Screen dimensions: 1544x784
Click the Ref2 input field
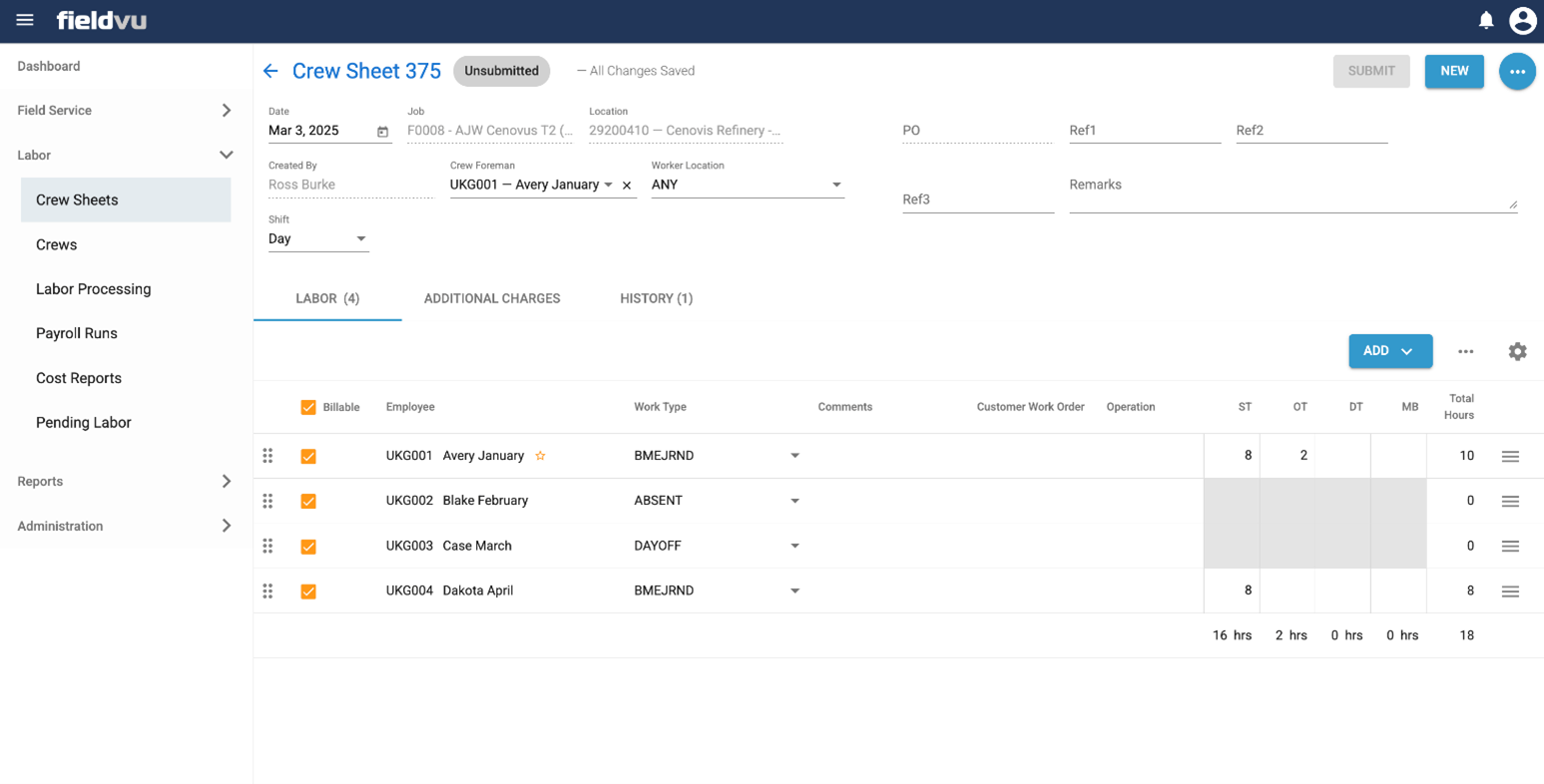pos(1311,131)
